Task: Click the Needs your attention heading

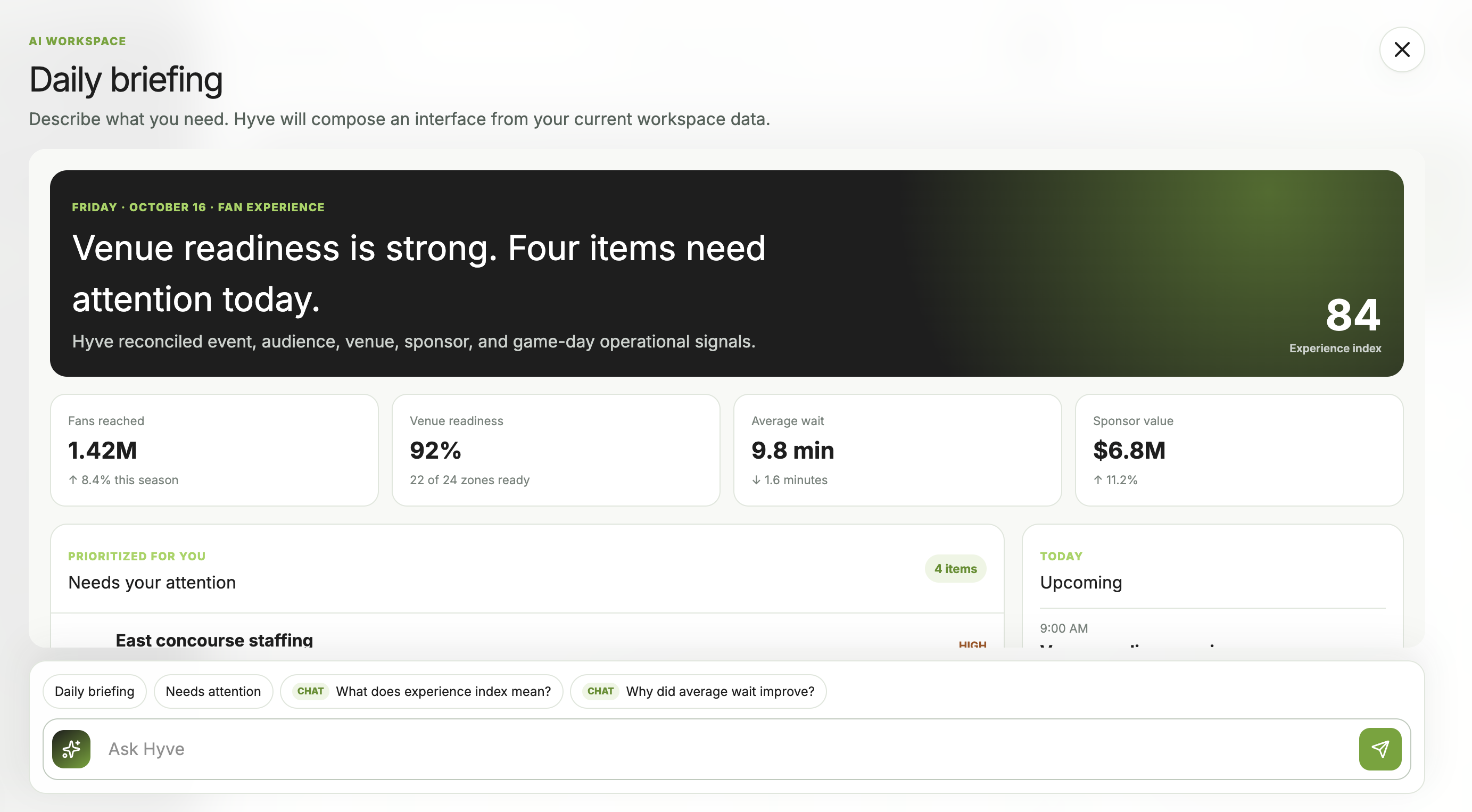Action: (x=152, y=582)
